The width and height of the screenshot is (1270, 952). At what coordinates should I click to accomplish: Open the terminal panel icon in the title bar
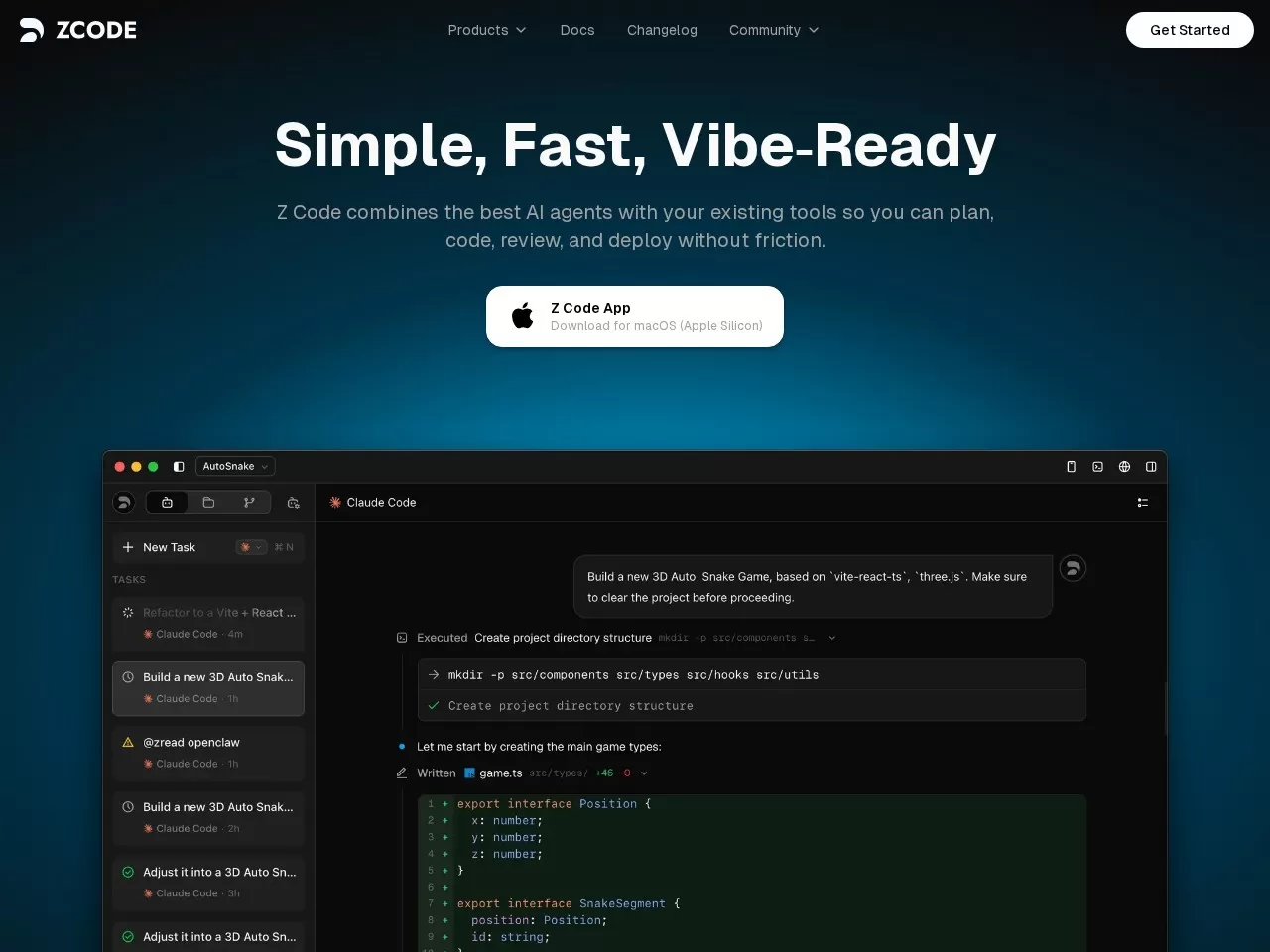click(x=1097, y=466)
